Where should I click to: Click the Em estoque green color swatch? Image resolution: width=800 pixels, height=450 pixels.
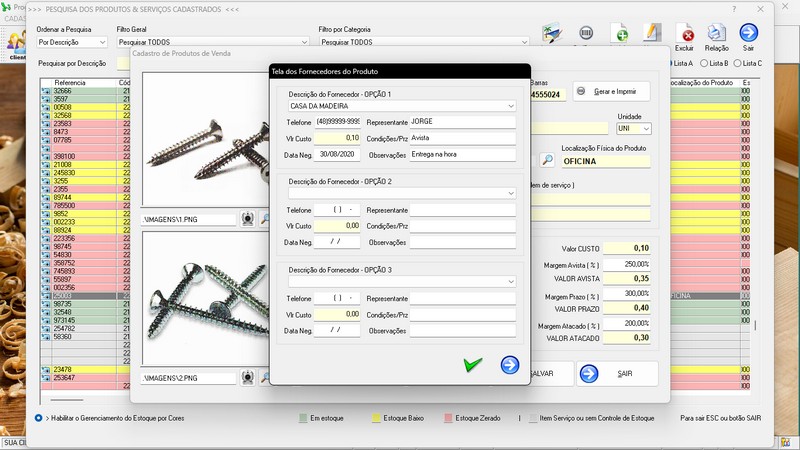point(303,417)
